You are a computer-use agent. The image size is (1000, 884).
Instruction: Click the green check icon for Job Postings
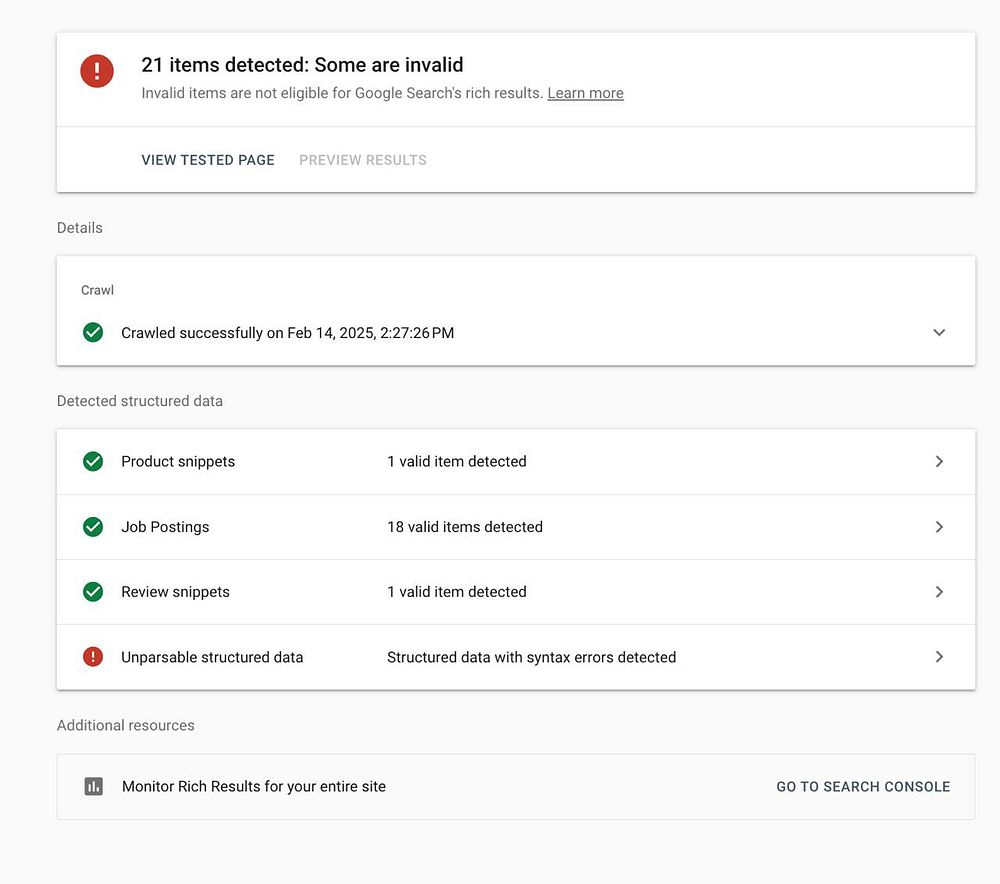click(93, 527)
